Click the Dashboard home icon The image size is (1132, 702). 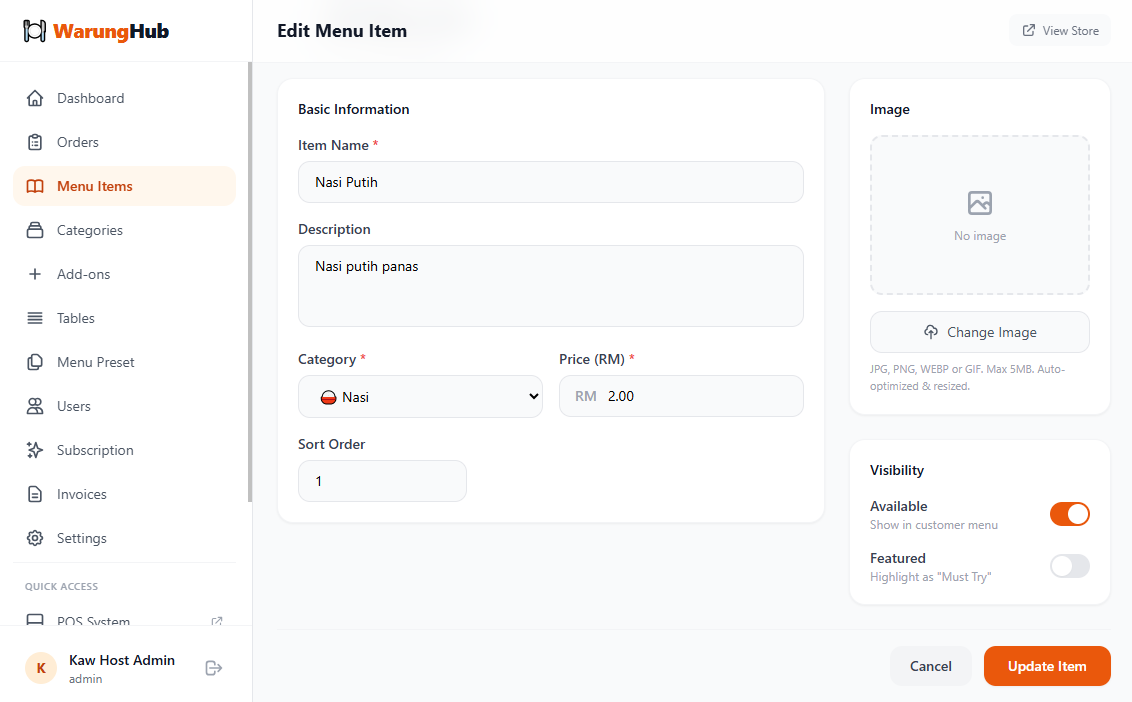35,98
